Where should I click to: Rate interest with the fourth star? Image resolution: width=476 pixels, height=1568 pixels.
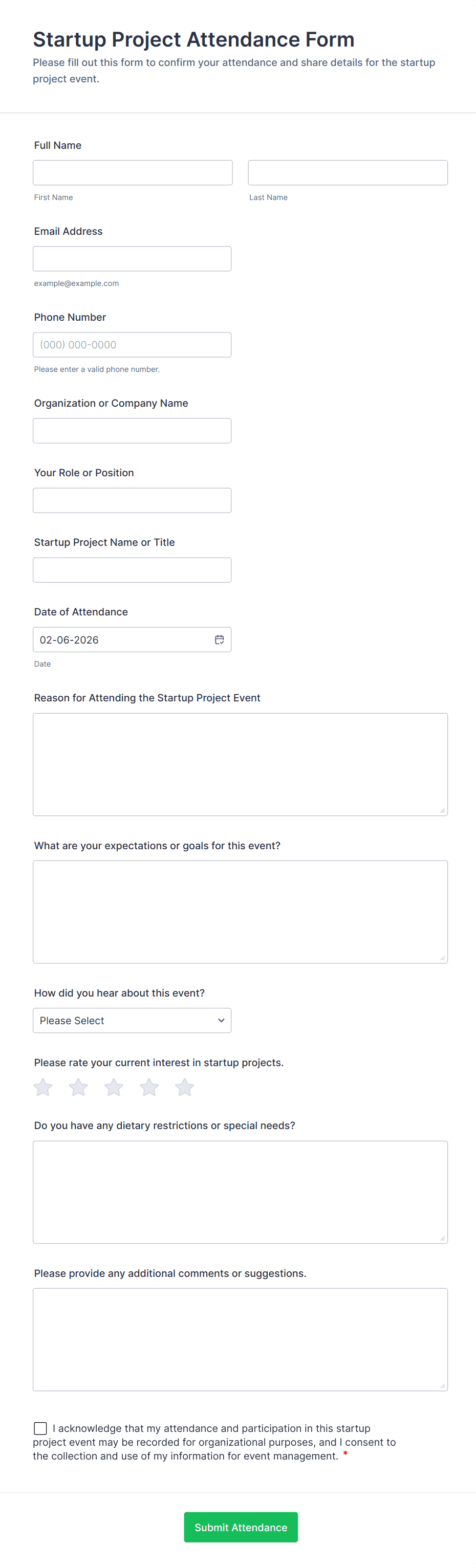click(149, 1087)
